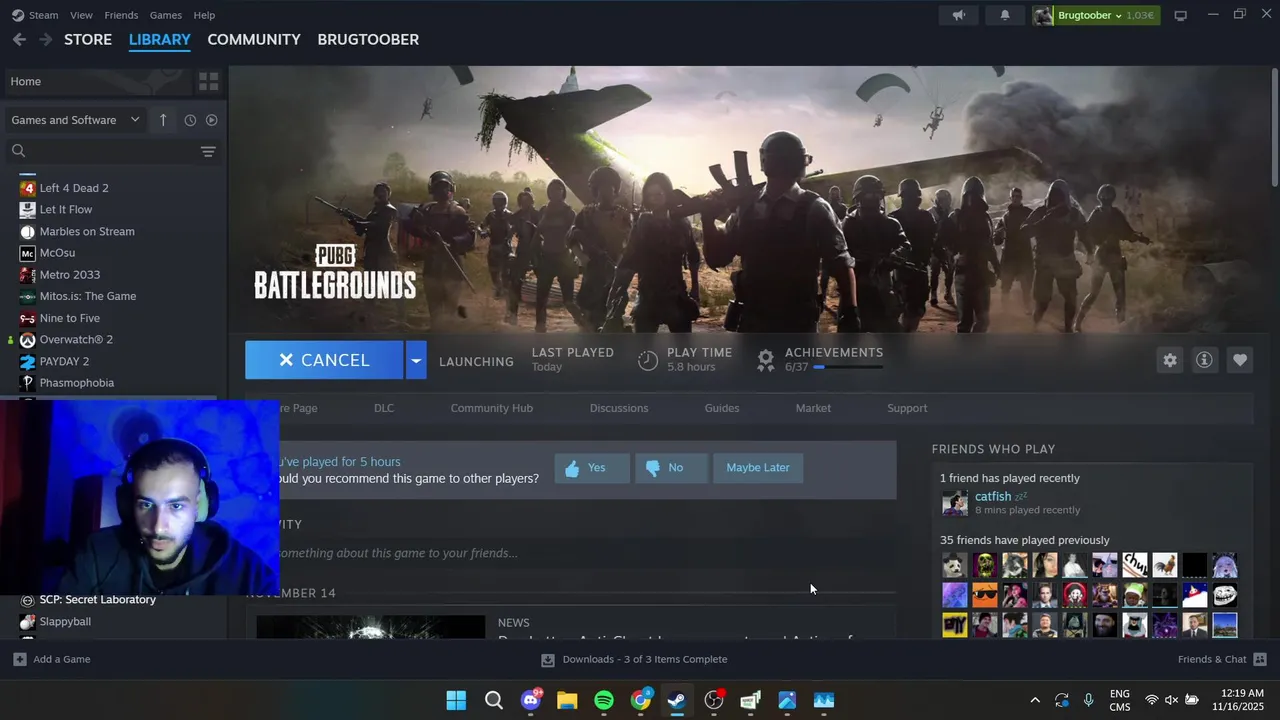The width and height of the screenshot is (1280, 720).
Task: Open Friends & Chat icon
Action: pyautogui.click(x=1260, y=659)
